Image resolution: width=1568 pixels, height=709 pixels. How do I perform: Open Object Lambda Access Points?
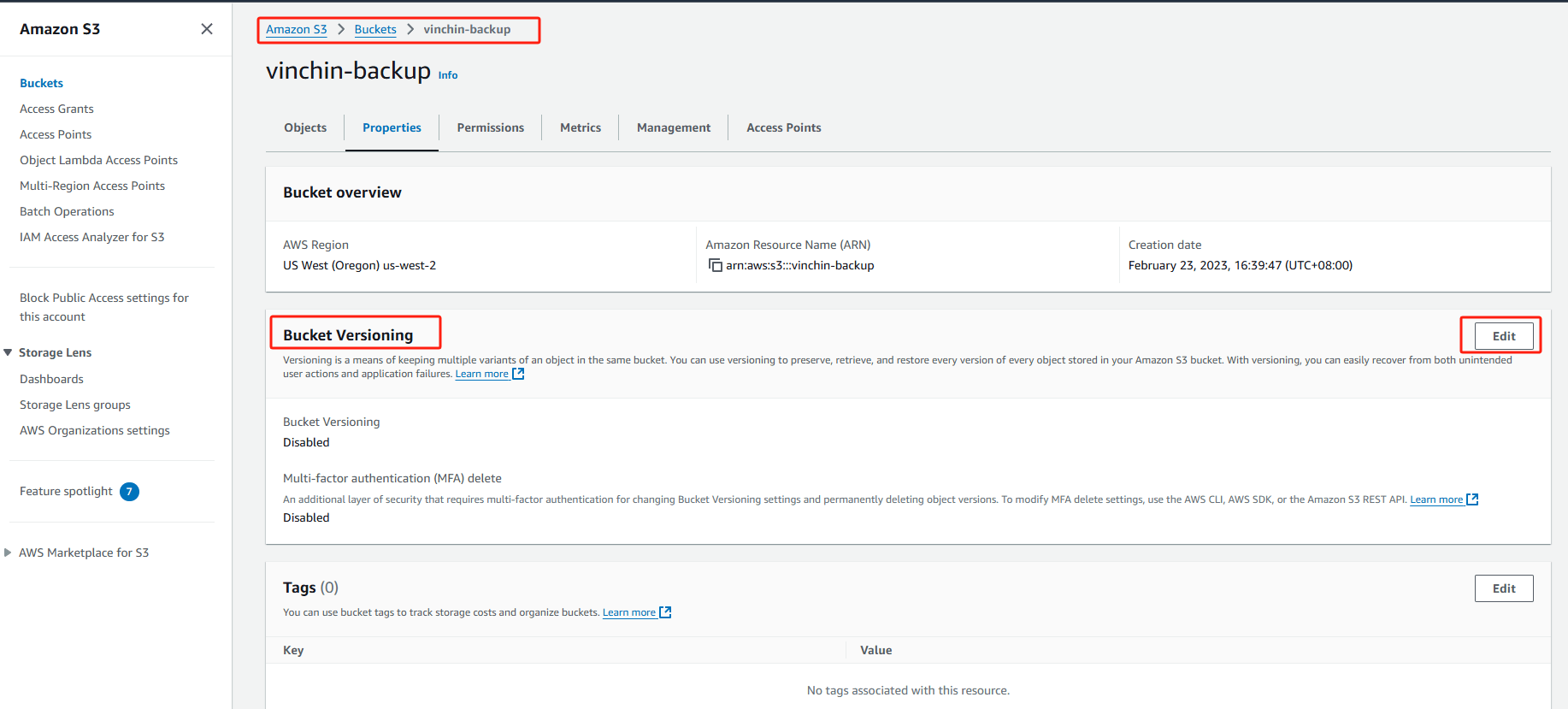(99, 160)
